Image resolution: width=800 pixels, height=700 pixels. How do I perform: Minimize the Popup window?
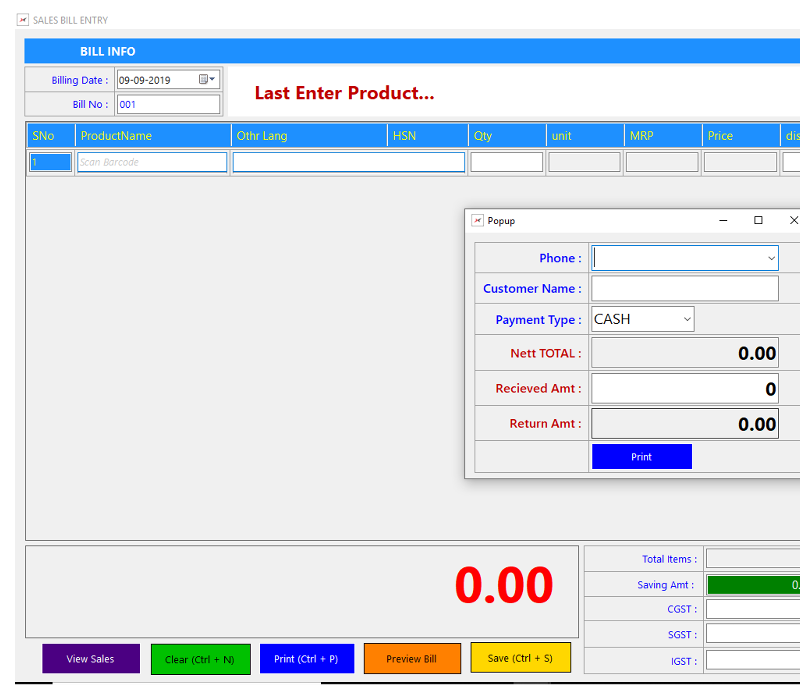click(723, 220)
